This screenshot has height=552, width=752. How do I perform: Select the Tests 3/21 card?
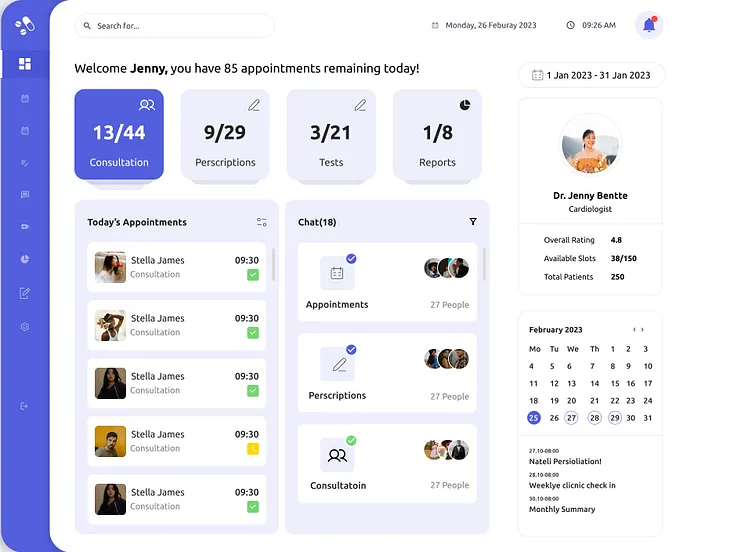(331, 134)
